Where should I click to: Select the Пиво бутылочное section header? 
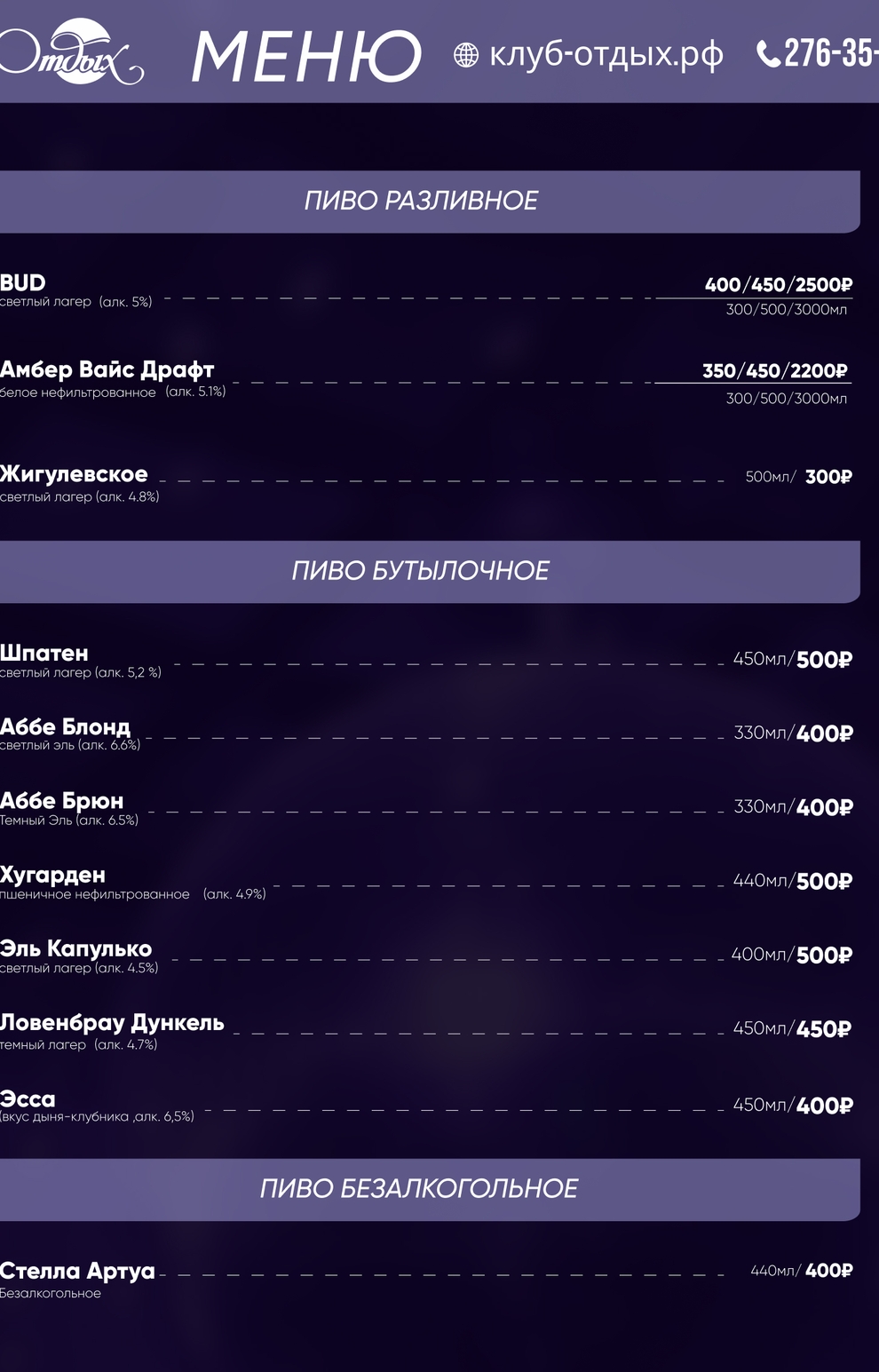point(421,571)
